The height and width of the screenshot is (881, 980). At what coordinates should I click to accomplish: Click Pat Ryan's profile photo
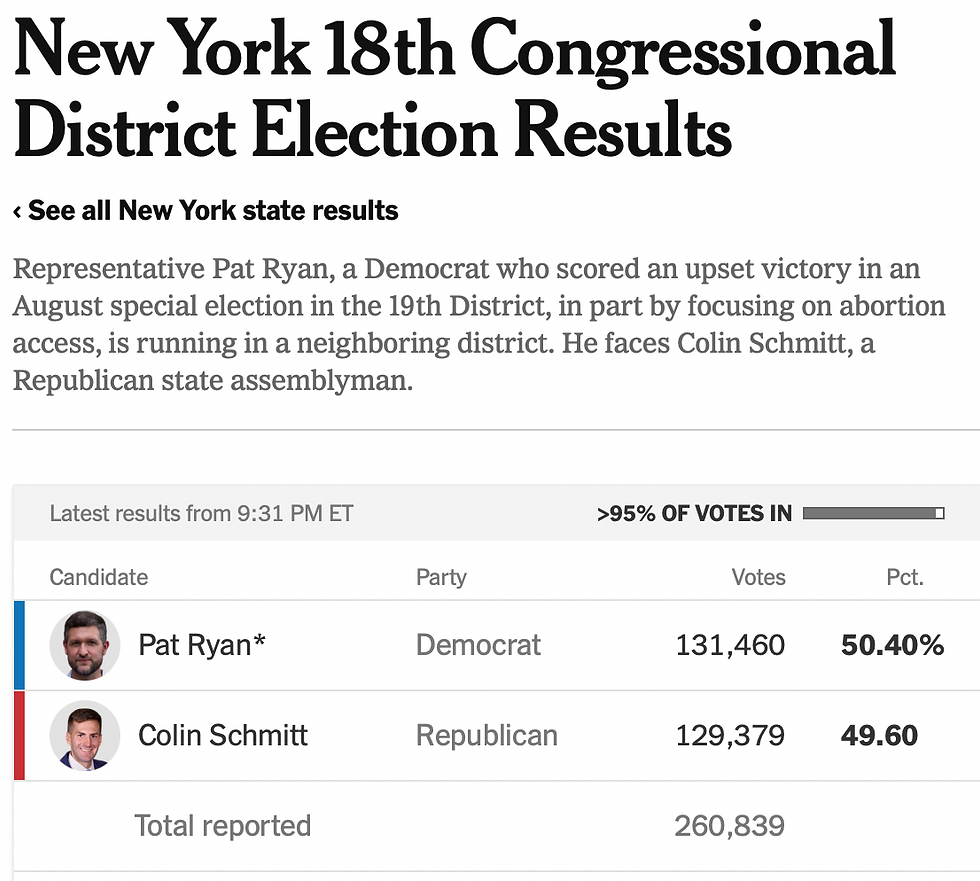click(85, 645)
